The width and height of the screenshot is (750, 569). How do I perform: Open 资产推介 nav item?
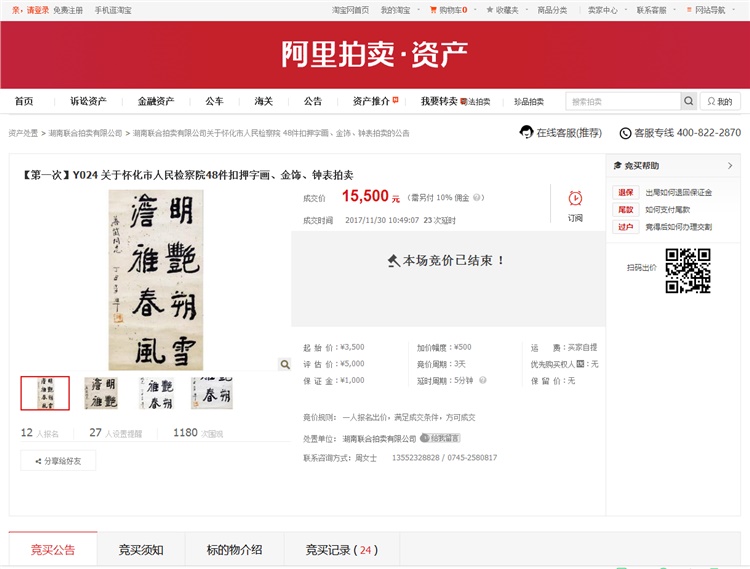coord(371,101)
